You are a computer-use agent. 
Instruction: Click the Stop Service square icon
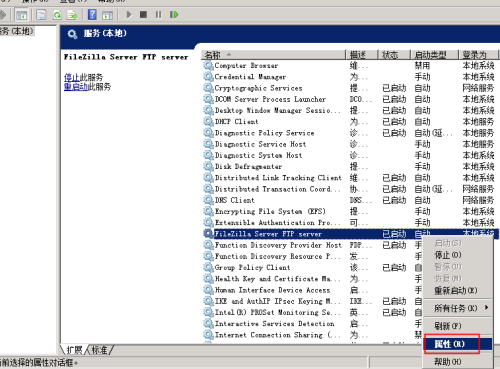click(143, 15)
